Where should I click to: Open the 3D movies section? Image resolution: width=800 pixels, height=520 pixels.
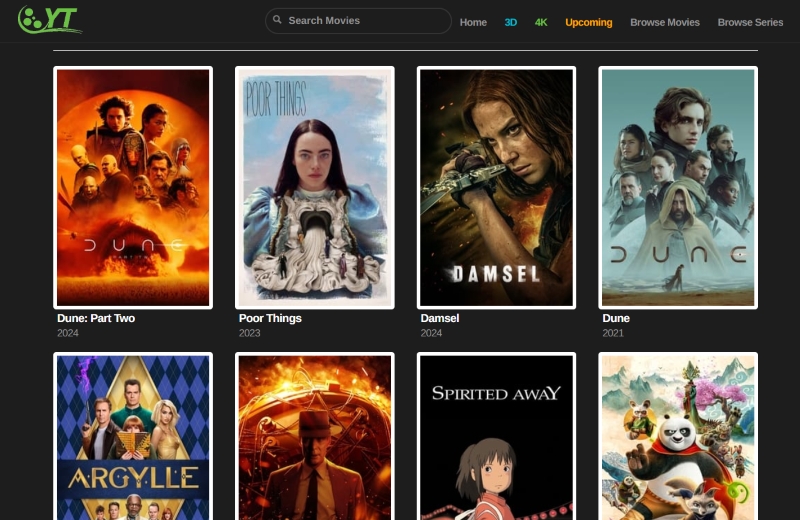(511, 22)
